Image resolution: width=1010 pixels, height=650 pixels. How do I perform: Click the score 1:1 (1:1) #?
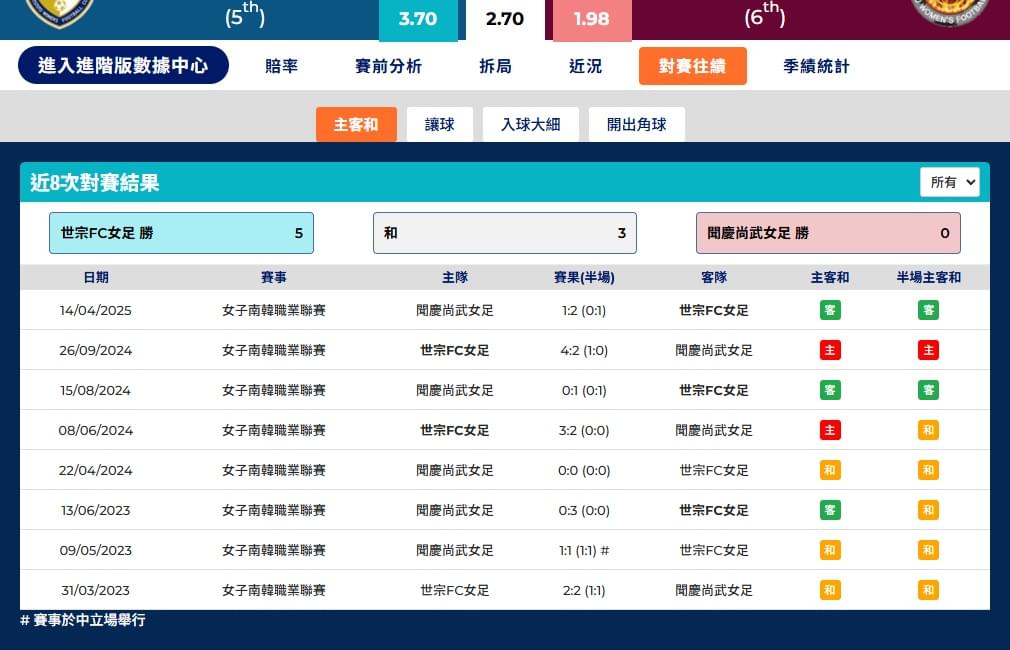coord(584,550)
